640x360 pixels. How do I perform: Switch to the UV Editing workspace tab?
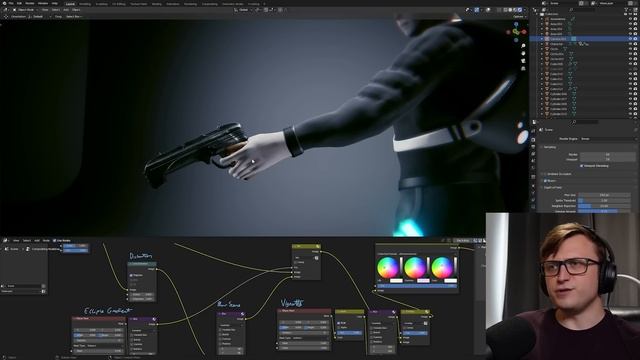coord(119,4)
